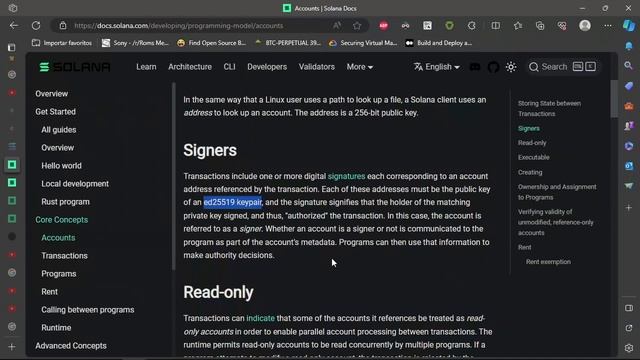The height and width of the screenshot is (360, 640).
Task: Collapse the Core Concepts sidebar section
Action: pos(62,220)
